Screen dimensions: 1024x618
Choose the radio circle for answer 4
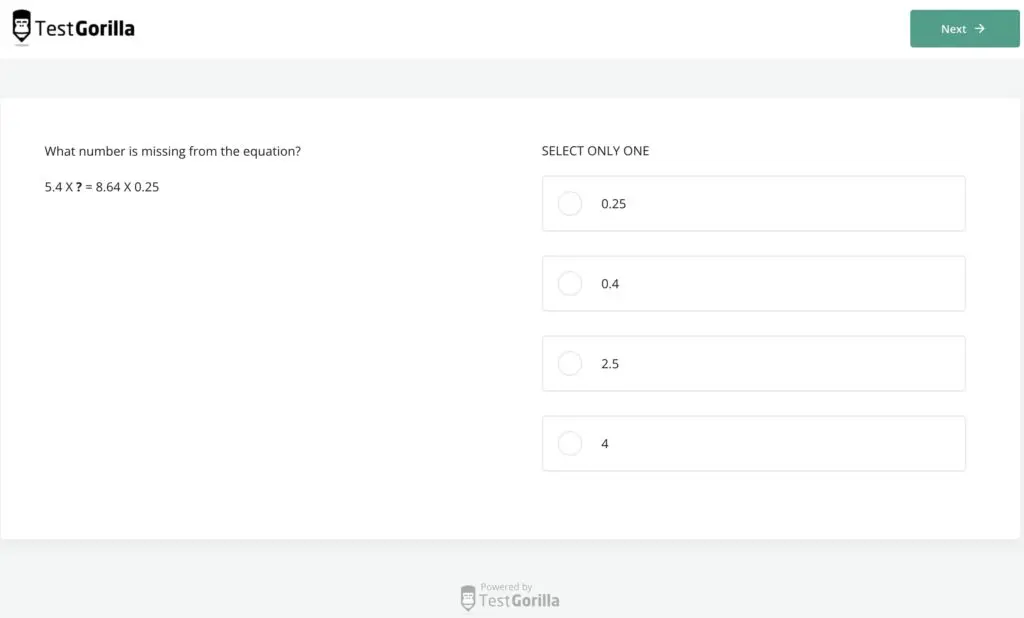tap(569, 444)
